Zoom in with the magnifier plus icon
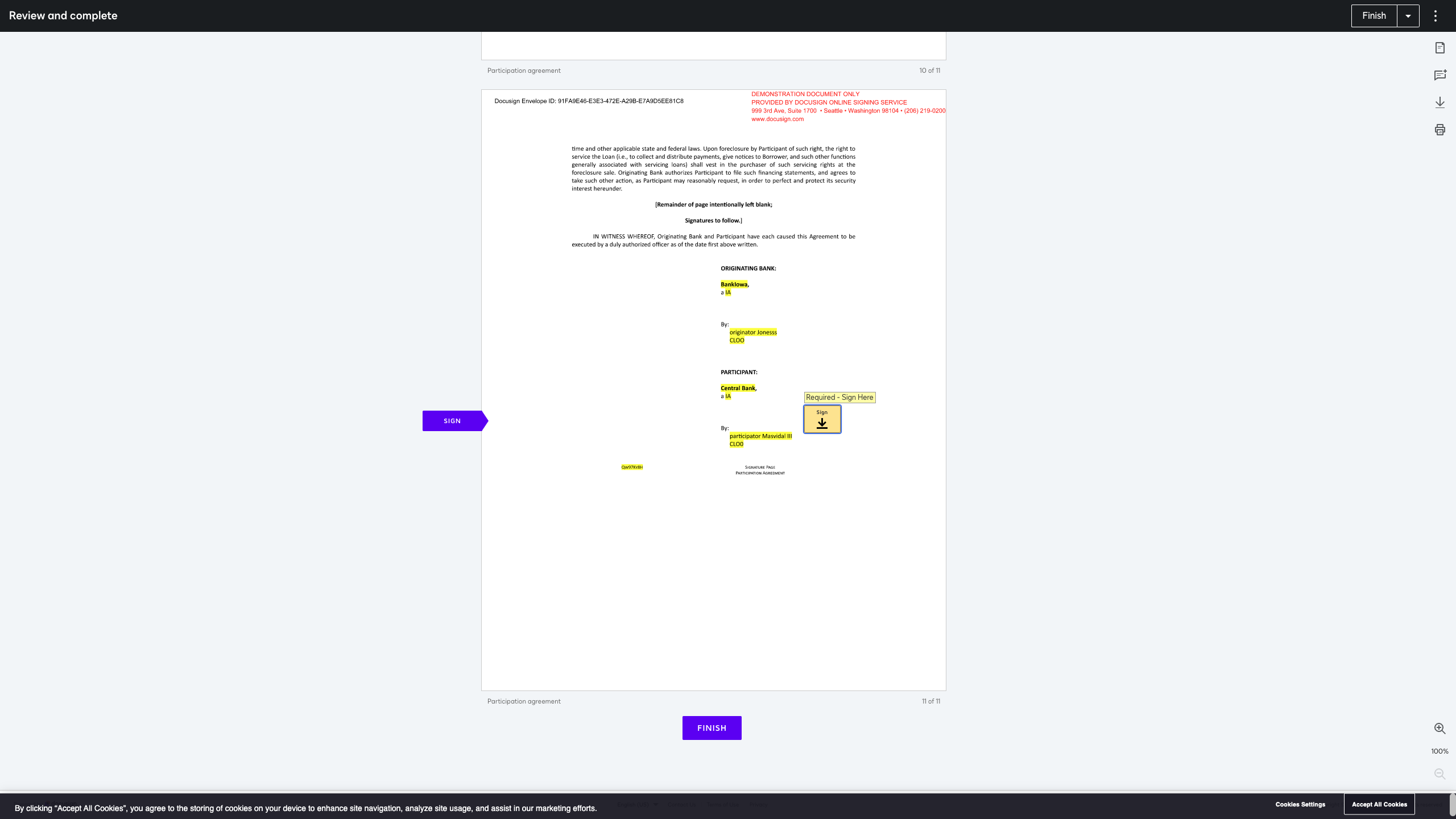The height and width of the screenshot is (819, 1456). pos(1440,729)
